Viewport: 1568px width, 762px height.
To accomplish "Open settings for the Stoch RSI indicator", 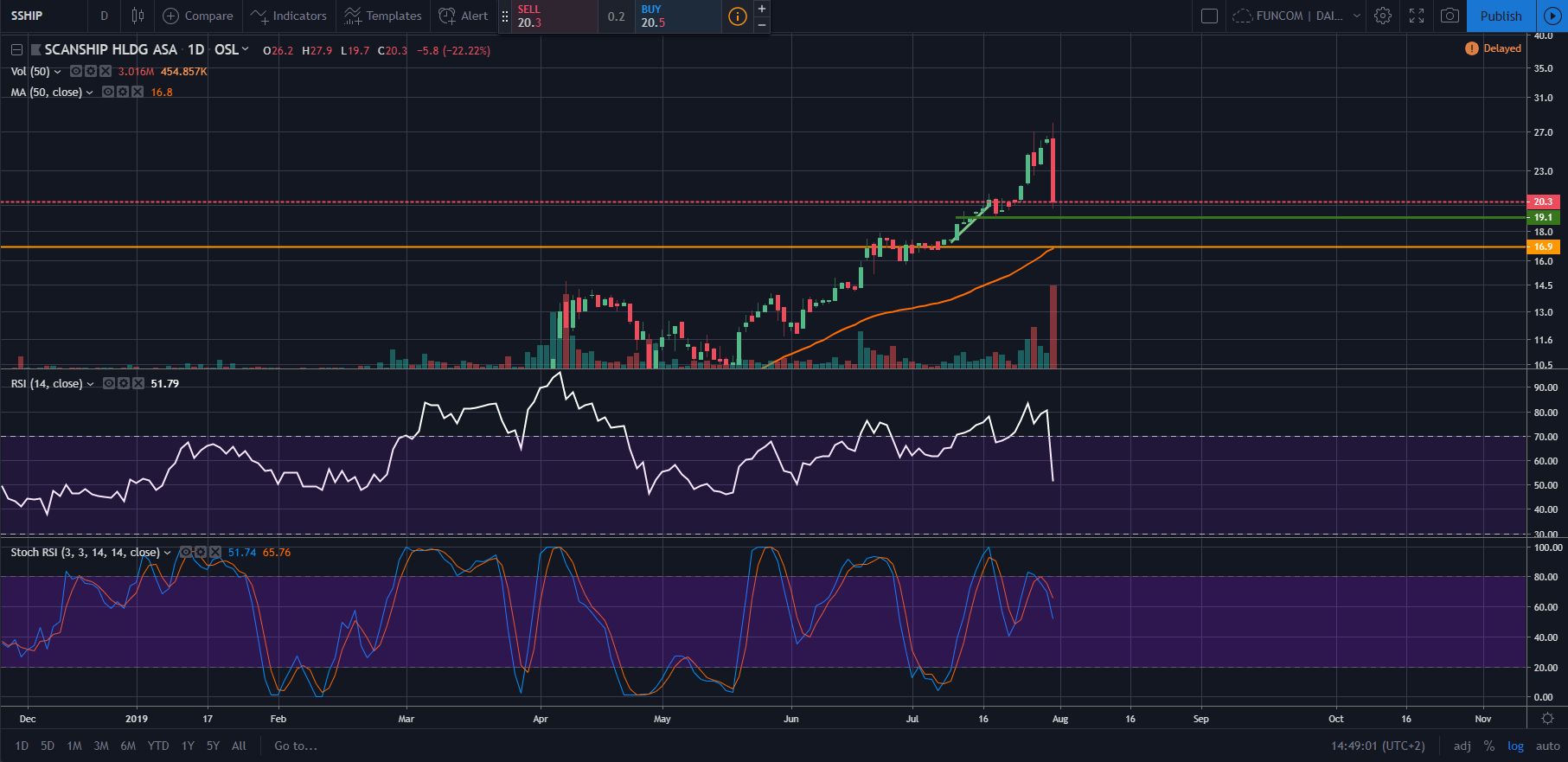I will (201, 552).
